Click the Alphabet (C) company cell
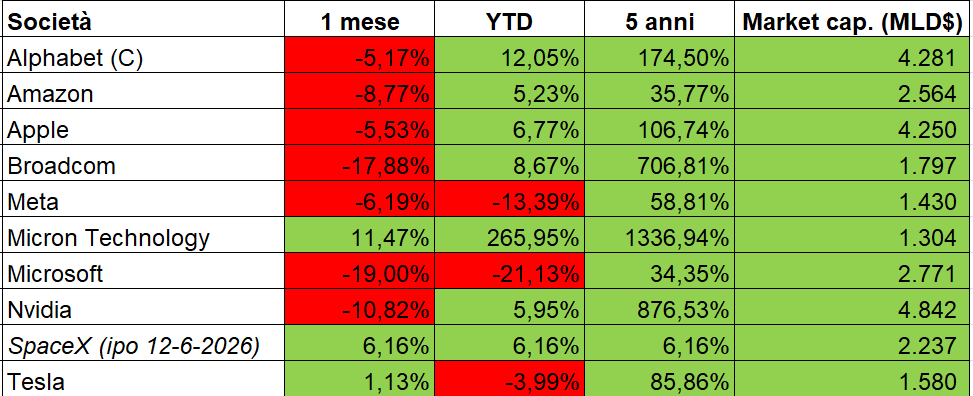Image resolution: width=973 pixels, height=396 pixels. (x=143, y=58)
